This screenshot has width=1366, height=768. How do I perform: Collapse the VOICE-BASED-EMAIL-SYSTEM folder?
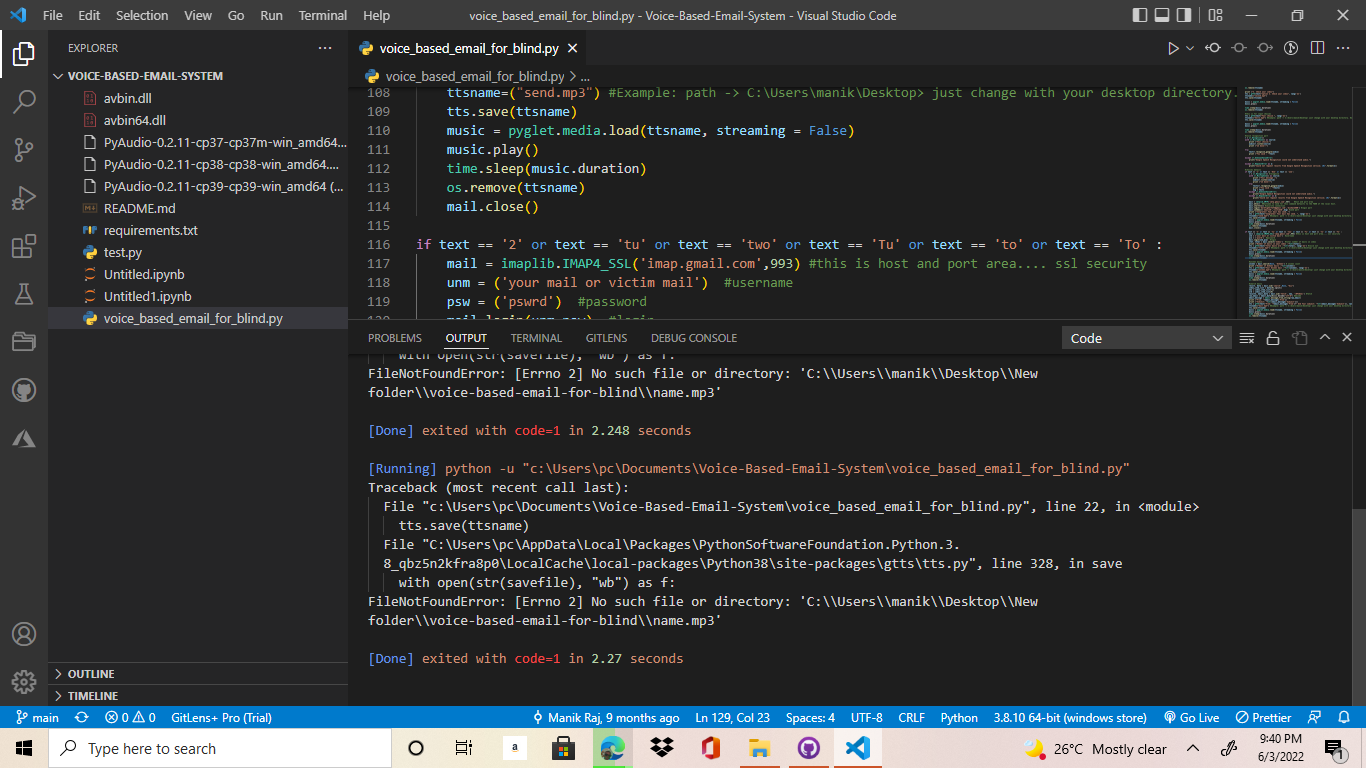coord(58,75)
